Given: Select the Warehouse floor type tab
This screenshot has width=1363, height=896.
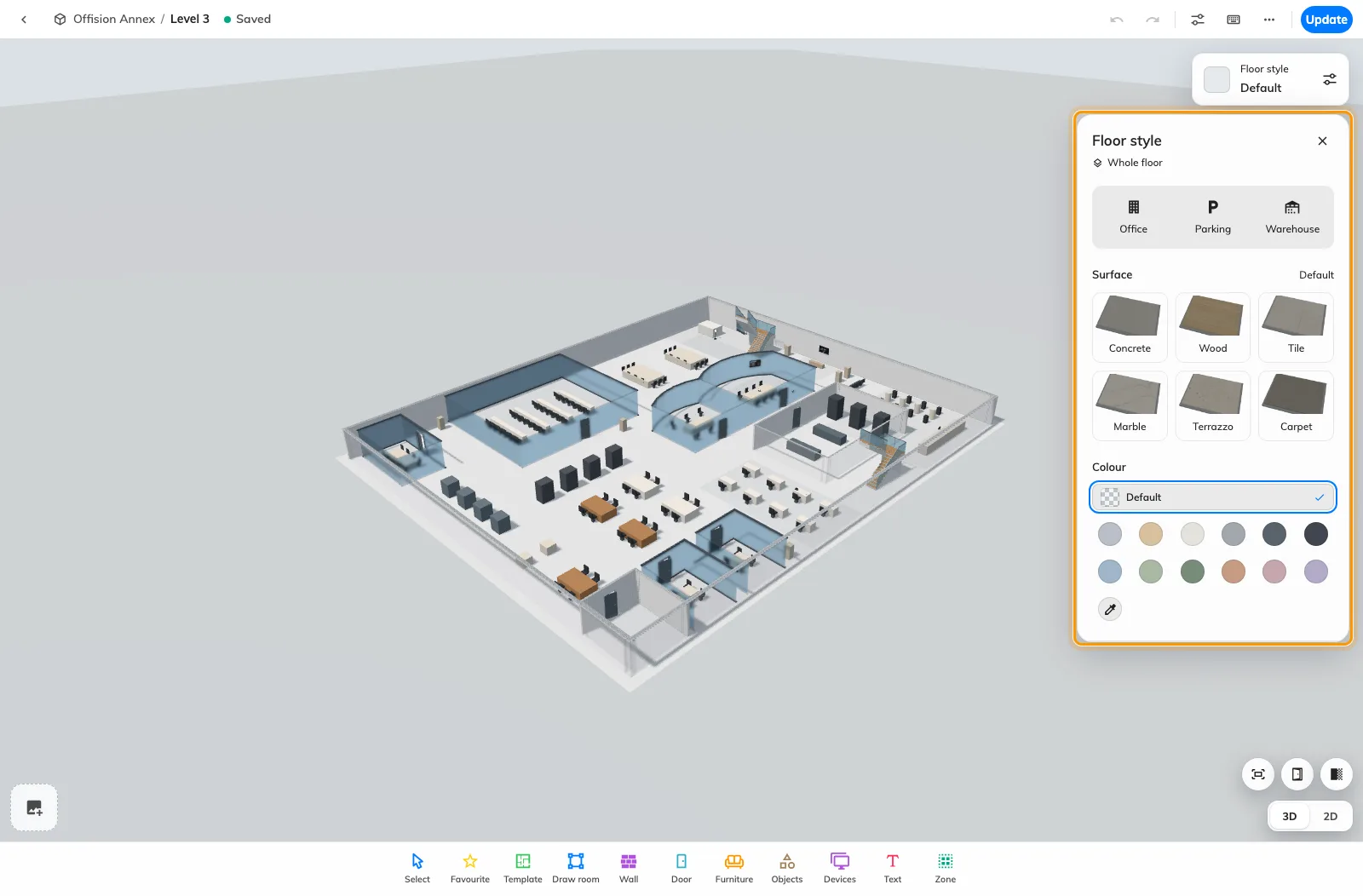Looking at the screenshot, I should [1292, 217].
